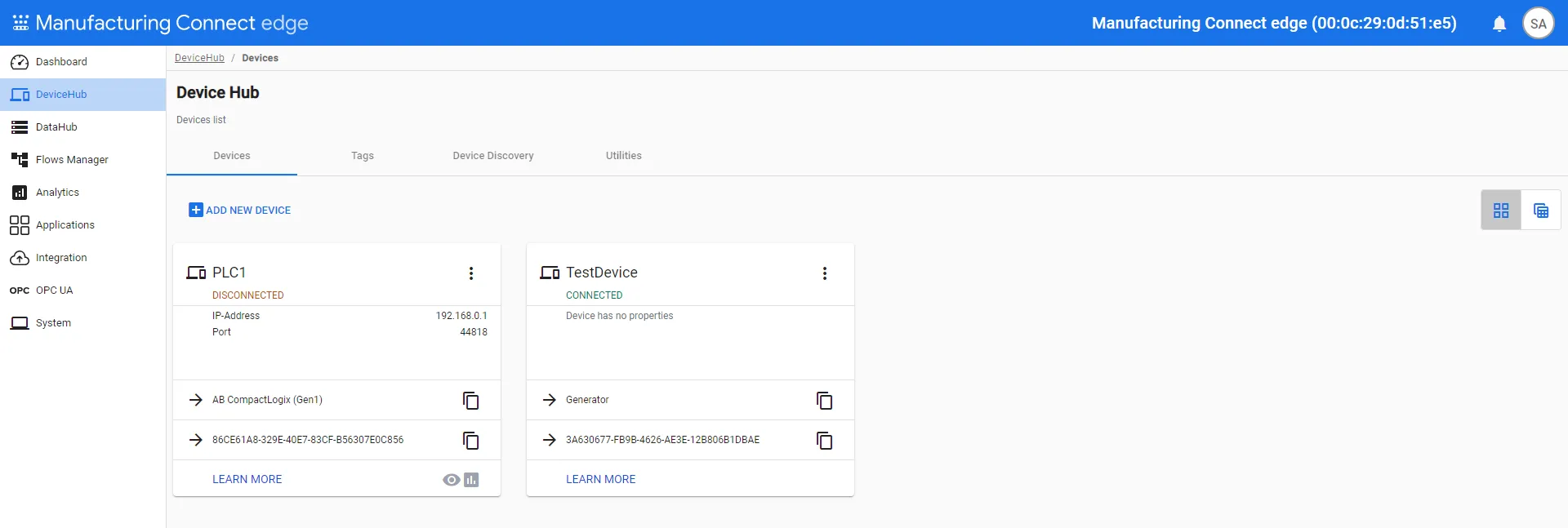Viewport: 1568px width, 528px height.
Task: Click Devices in the breadcrumb
Action: click(261, 58)
